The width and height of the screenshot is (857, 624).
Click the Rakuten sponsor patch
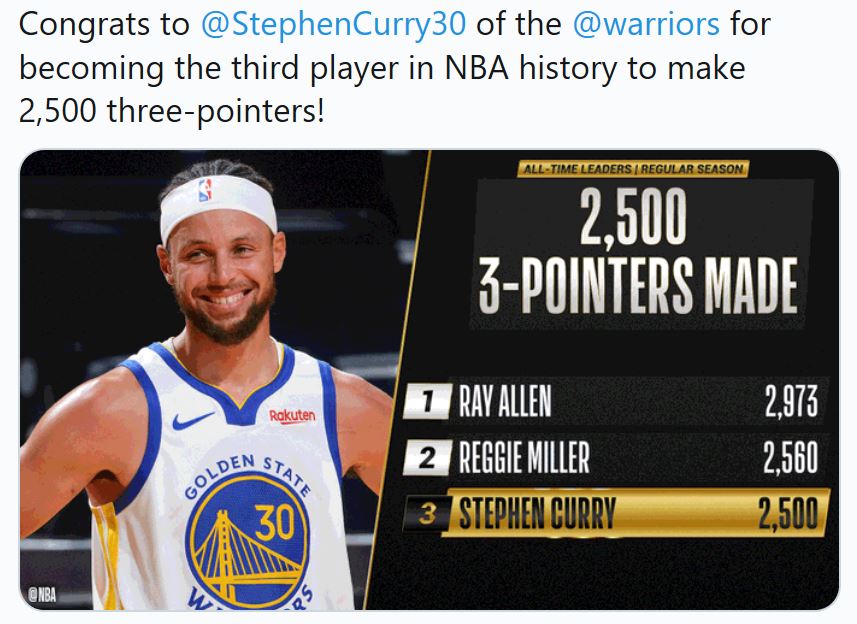(292, 416)
